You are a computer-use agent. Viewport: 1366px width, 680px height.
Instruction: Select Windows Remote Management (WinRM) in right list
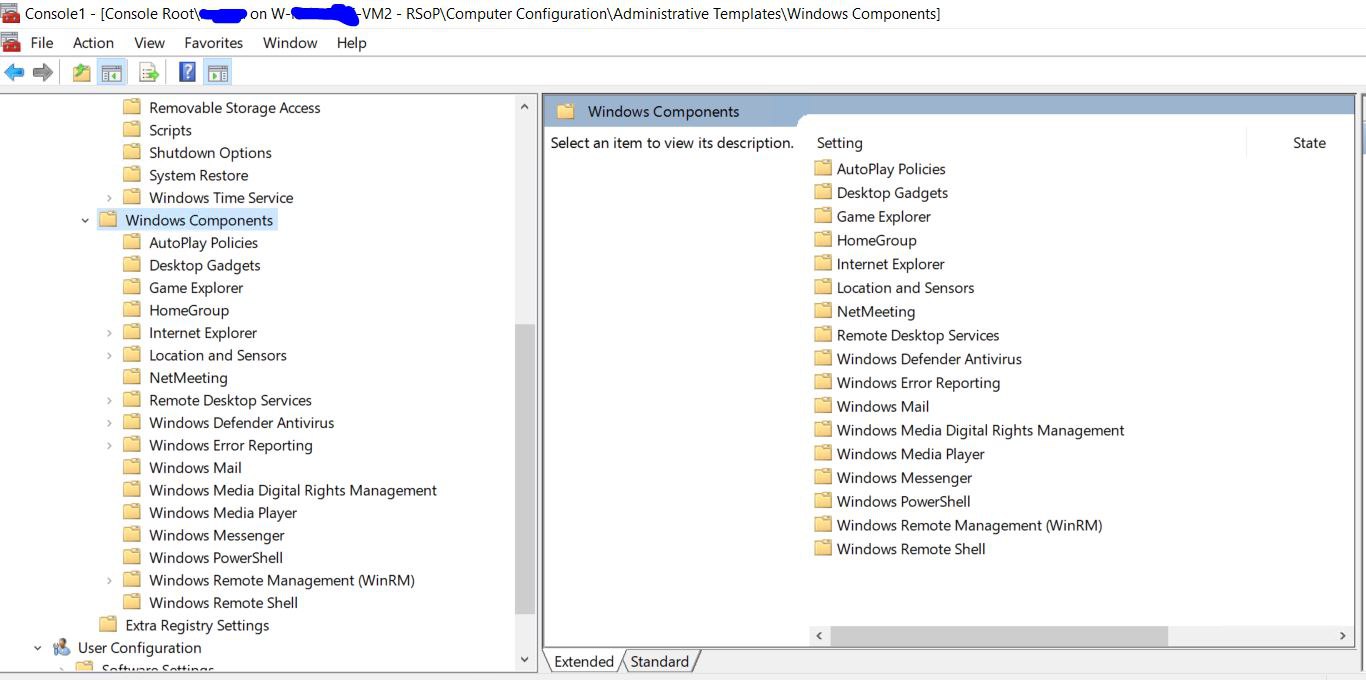click(969, 525)
